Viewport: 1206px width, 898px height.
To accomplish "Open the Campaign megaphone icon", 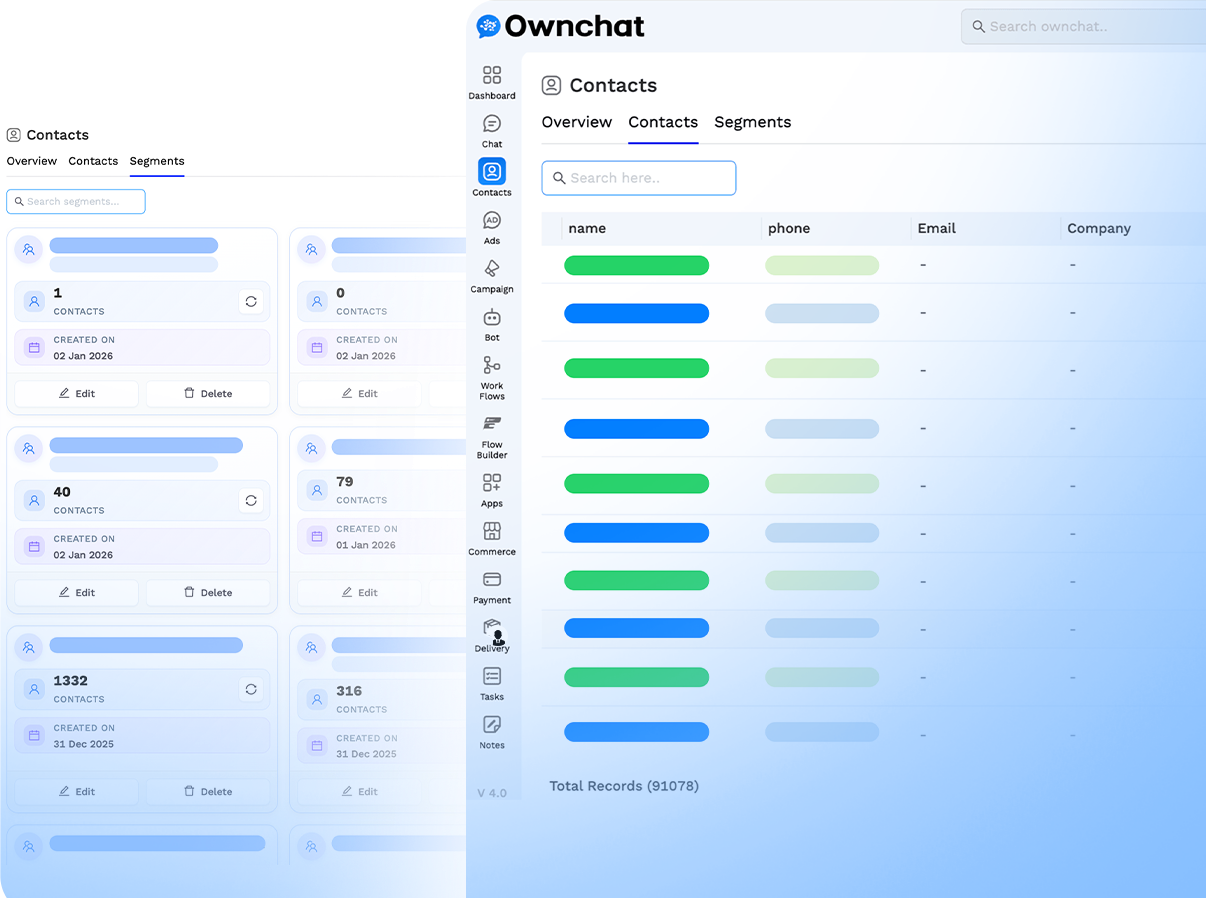I will [491, 269].
